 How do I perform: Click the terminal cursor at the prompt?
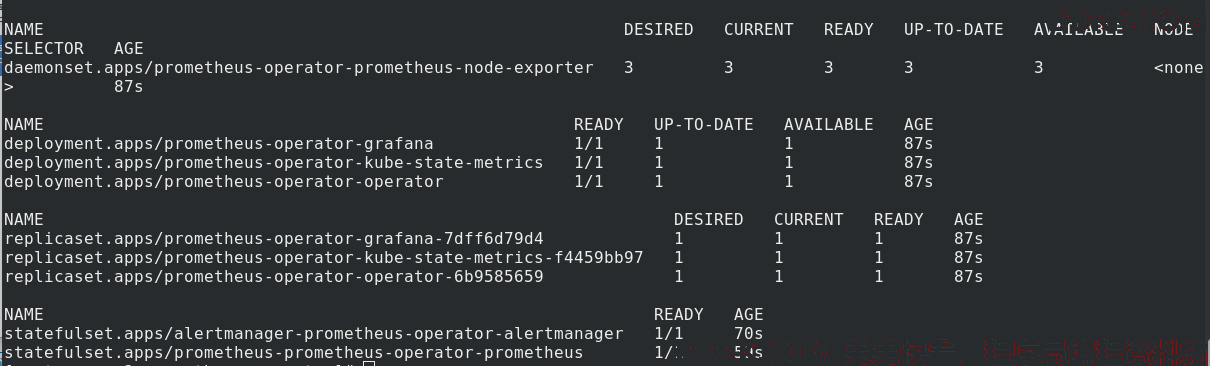pyautogui.click(x=369, y=364)
